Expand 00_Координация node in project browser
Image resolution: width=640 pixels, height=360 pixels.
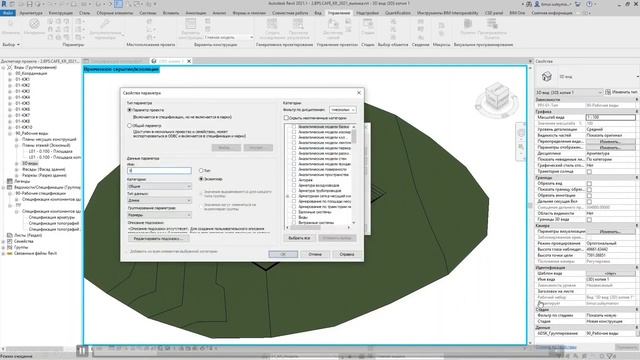pyautogui.click(x=10, y=73)
